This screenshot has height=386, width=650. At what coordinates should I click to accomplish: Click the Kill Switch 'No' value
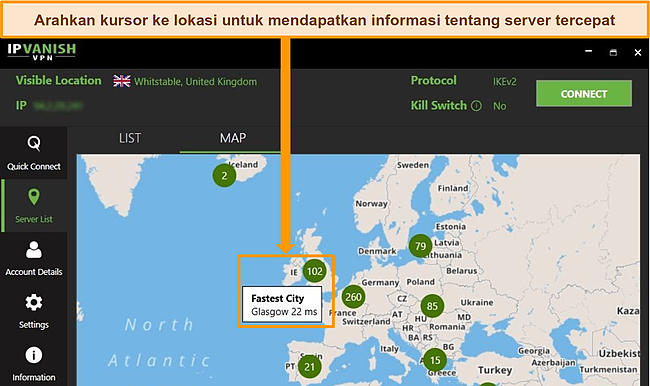[x=500, y=106]
